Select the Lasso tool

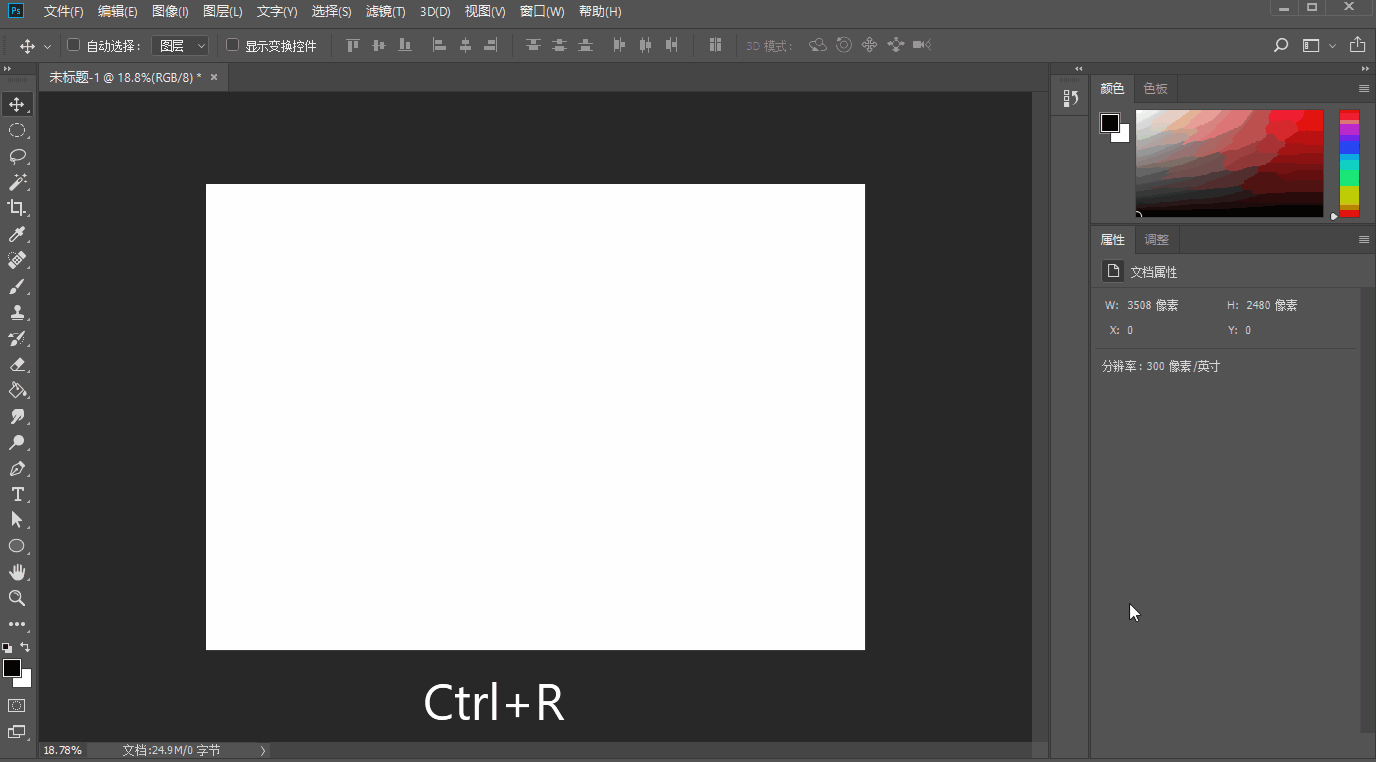click(16, 156)
